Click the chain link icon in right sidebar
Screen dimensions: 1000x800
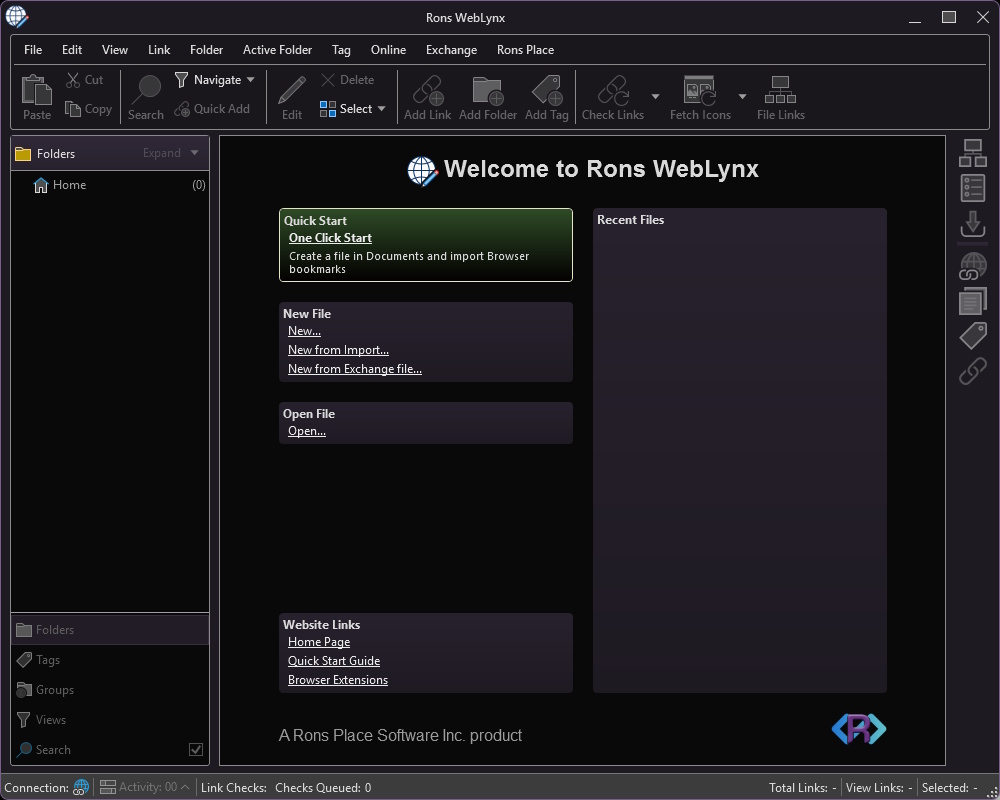(973, 371)
